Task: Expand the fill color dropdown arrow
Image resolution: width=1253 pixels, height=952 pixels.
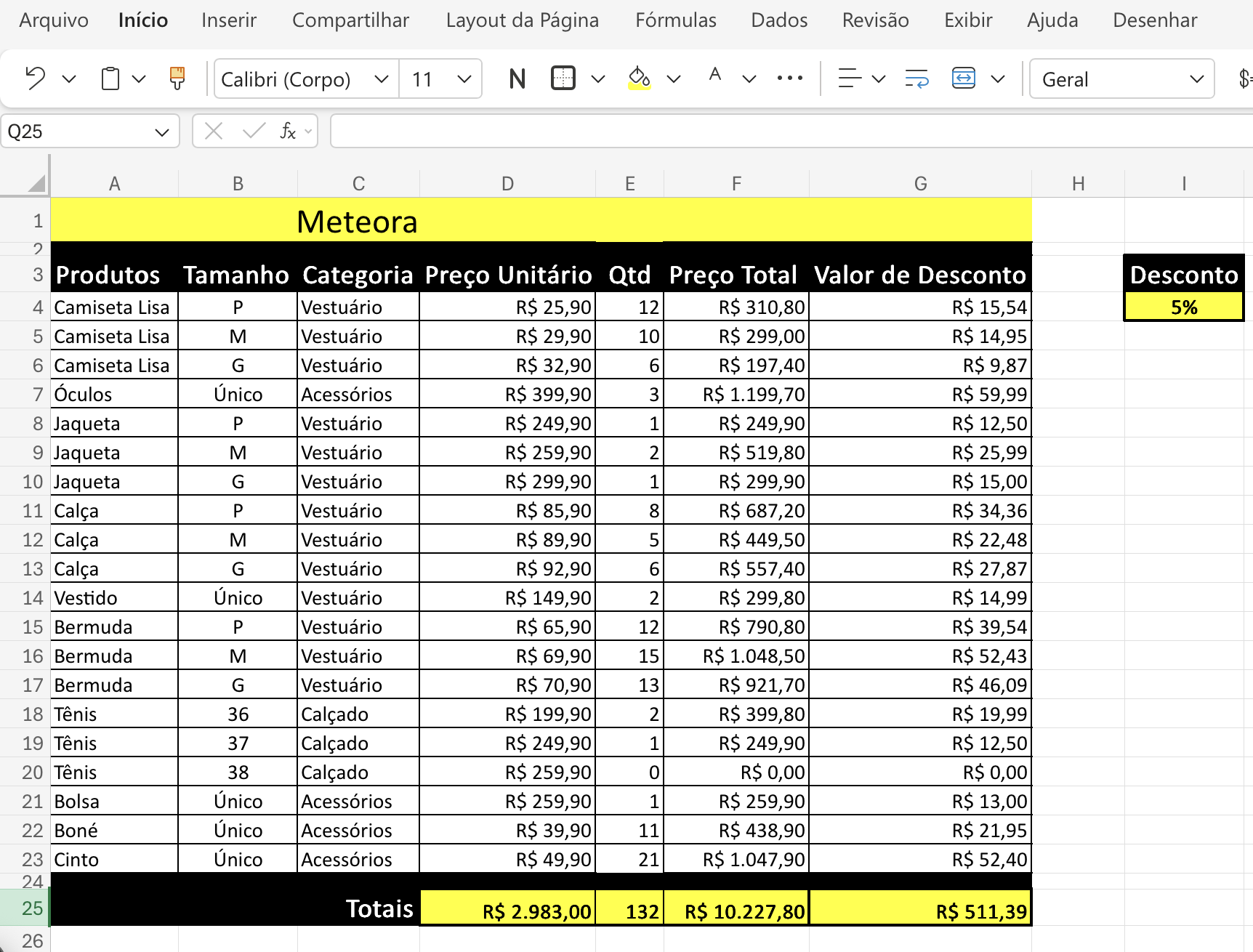Action: 674,78
